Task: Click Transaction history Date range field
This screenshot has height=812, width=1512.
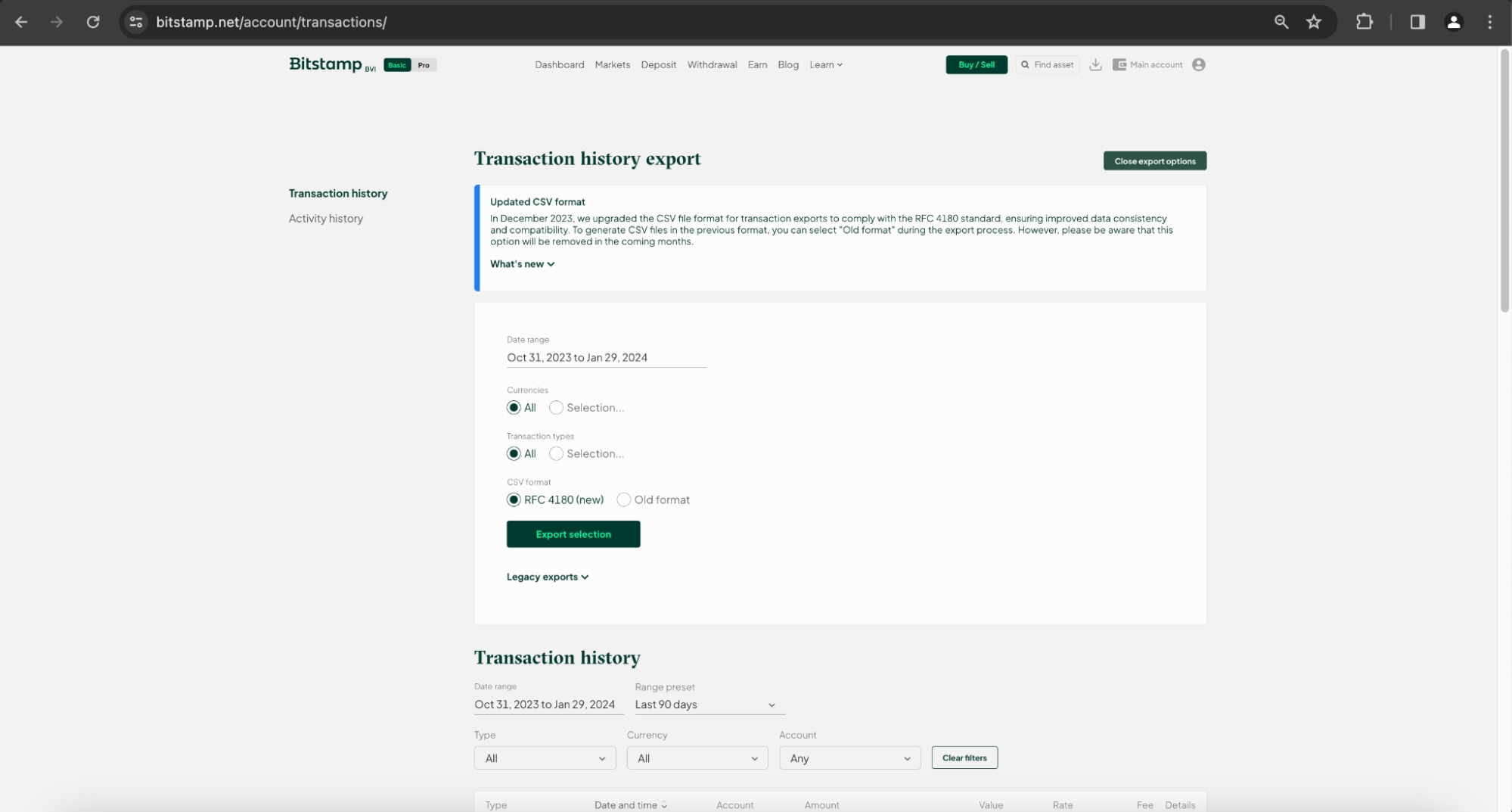Action: pyautogui.click(x=548, y=705)
